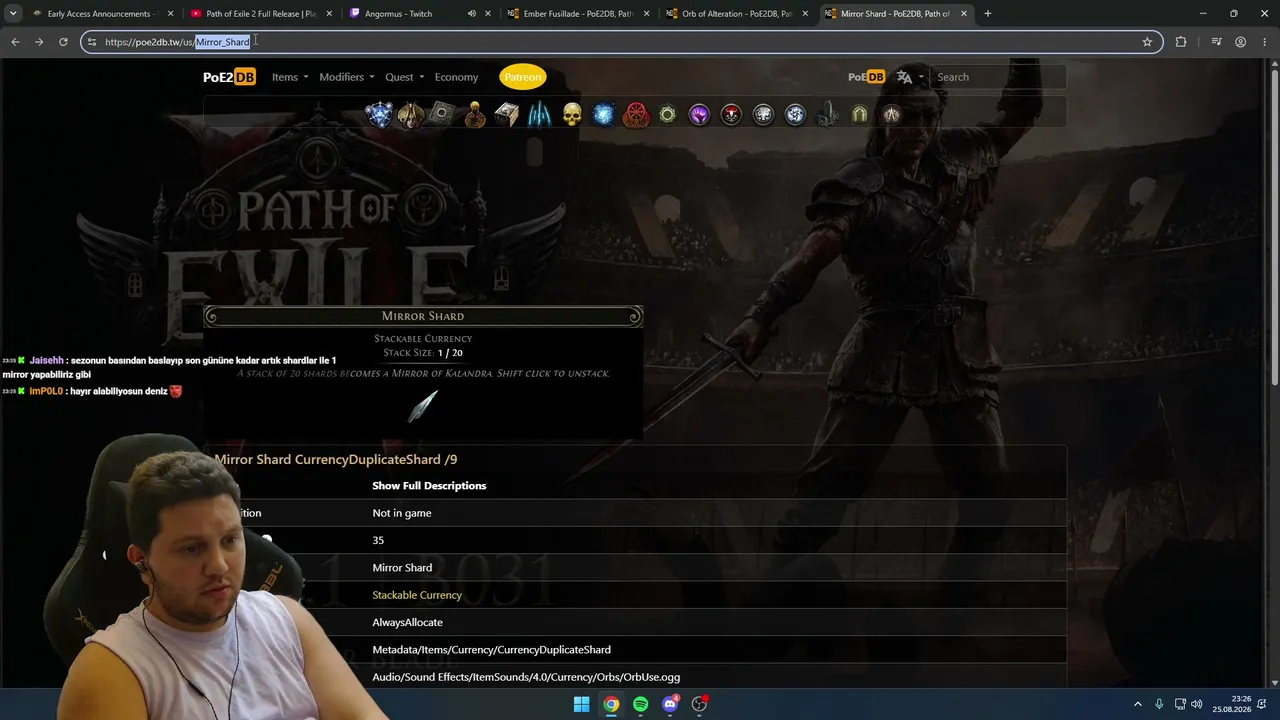Open OBS Studio from the taskbar

700,704
